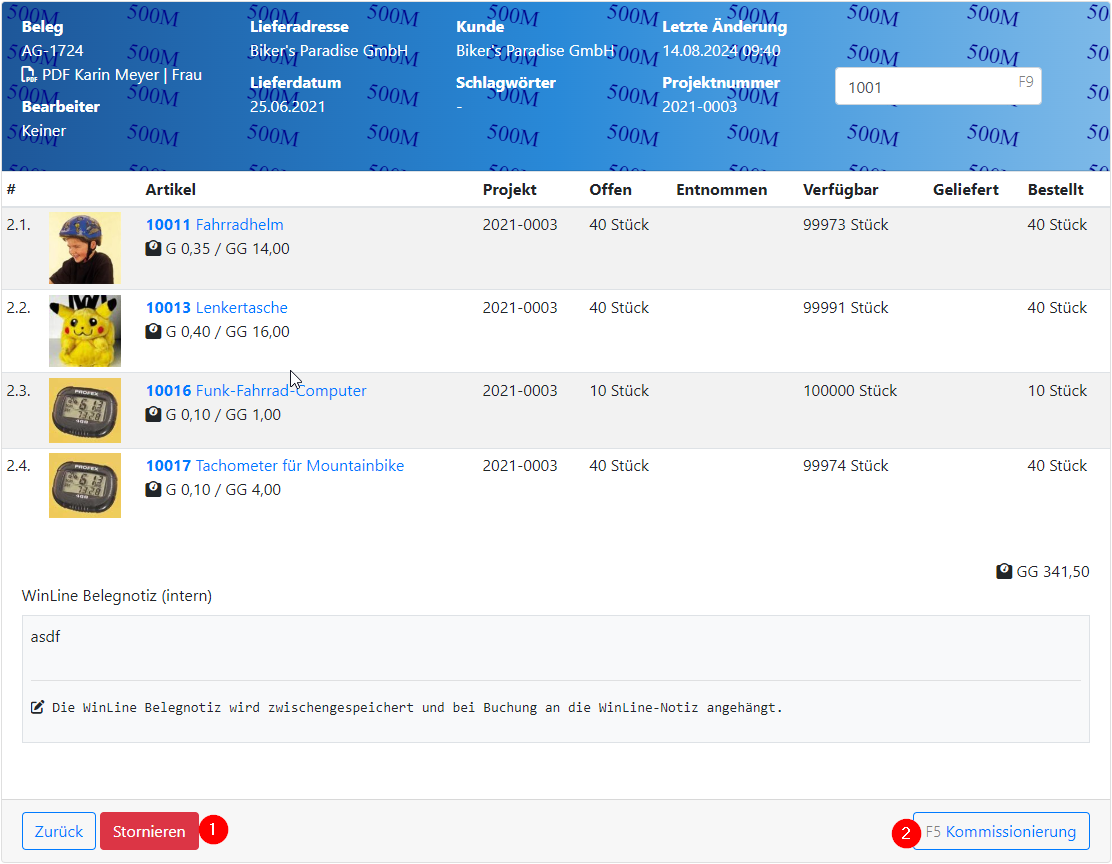The image size is (1112, 864).
Task: Start picking with F5 Kommissionierung button
Action: (1001, 831)
